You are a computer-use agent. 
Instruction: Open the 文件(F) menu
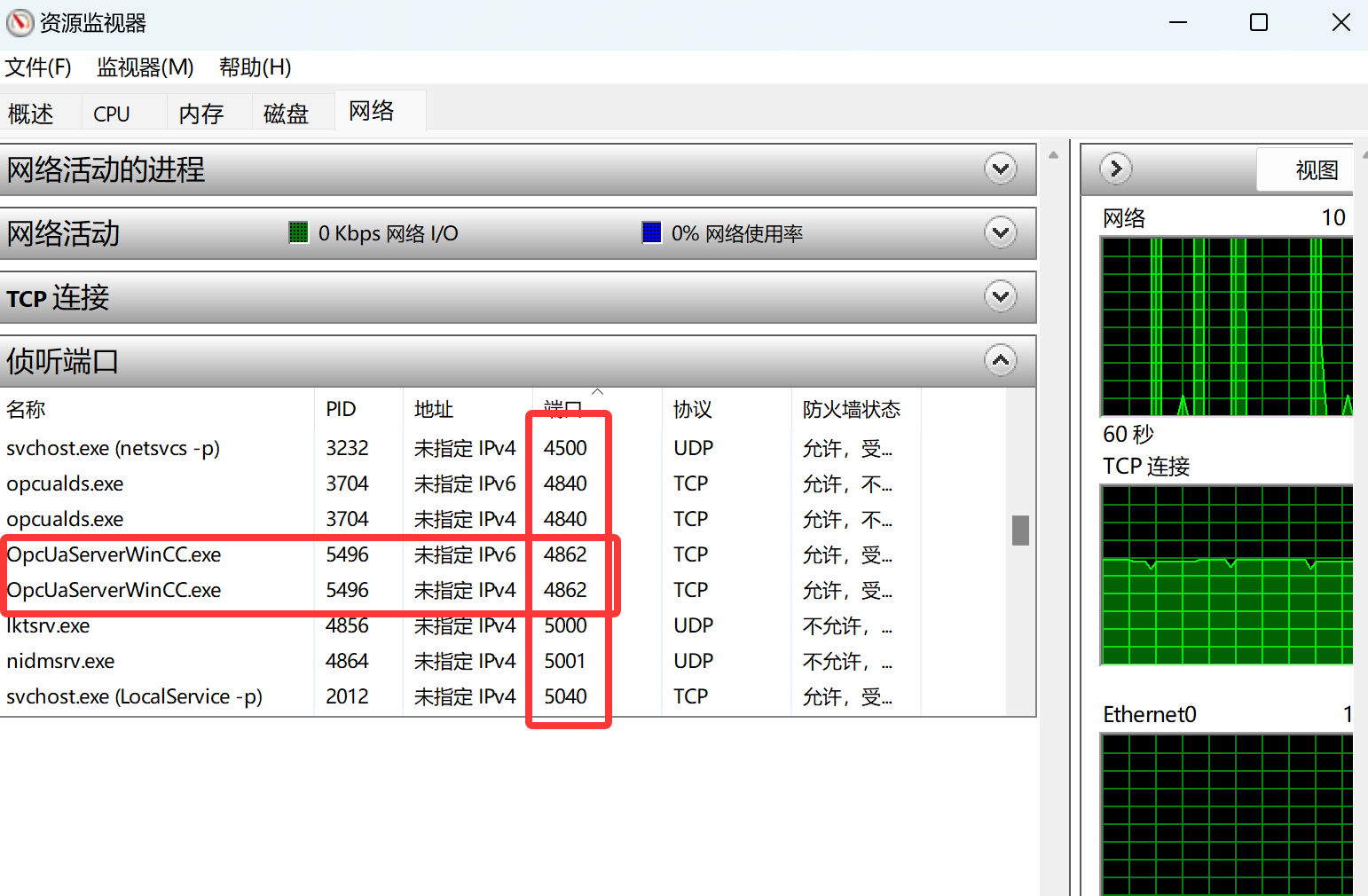[x=38, y=67]
